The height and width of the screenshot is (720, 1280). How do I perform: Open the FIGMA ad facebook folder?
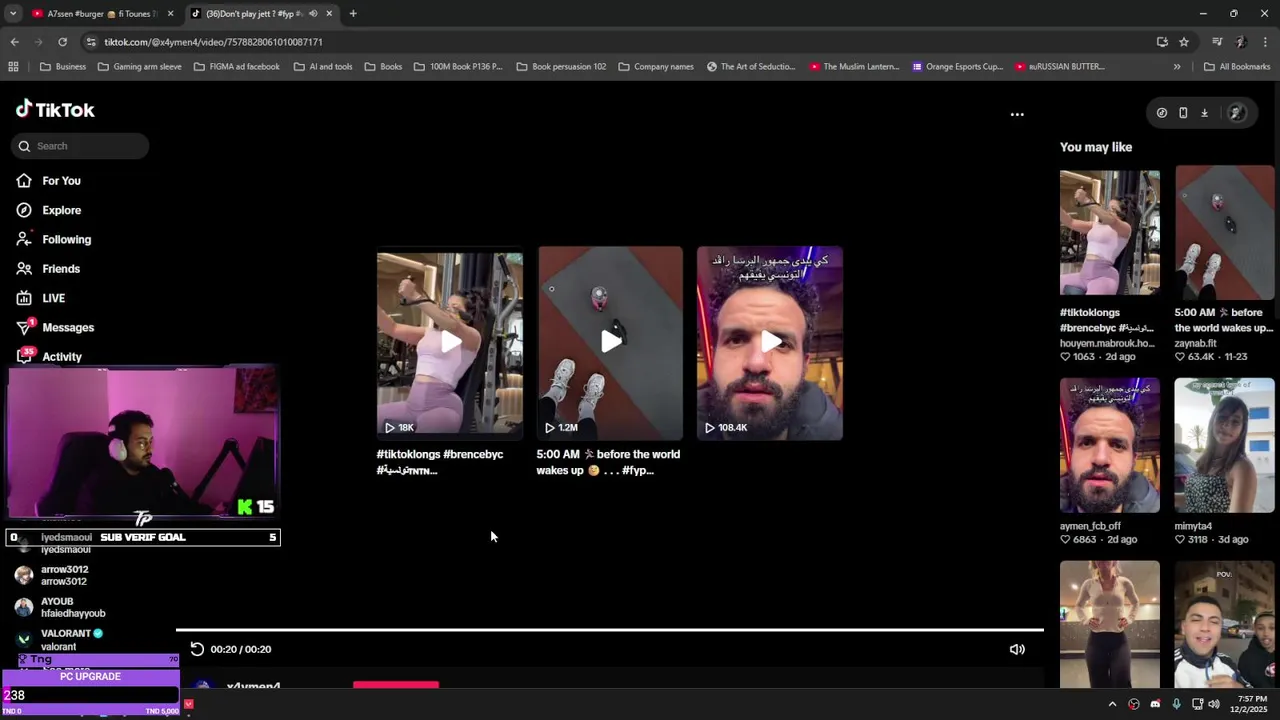click(x=236, y=67)
